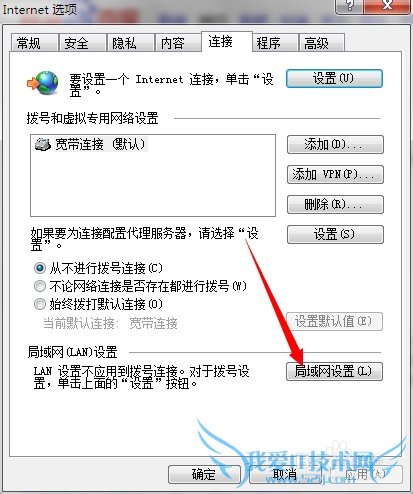Click the 设置(U) button
Screen dimensions: 413x494
coord(334,78)
